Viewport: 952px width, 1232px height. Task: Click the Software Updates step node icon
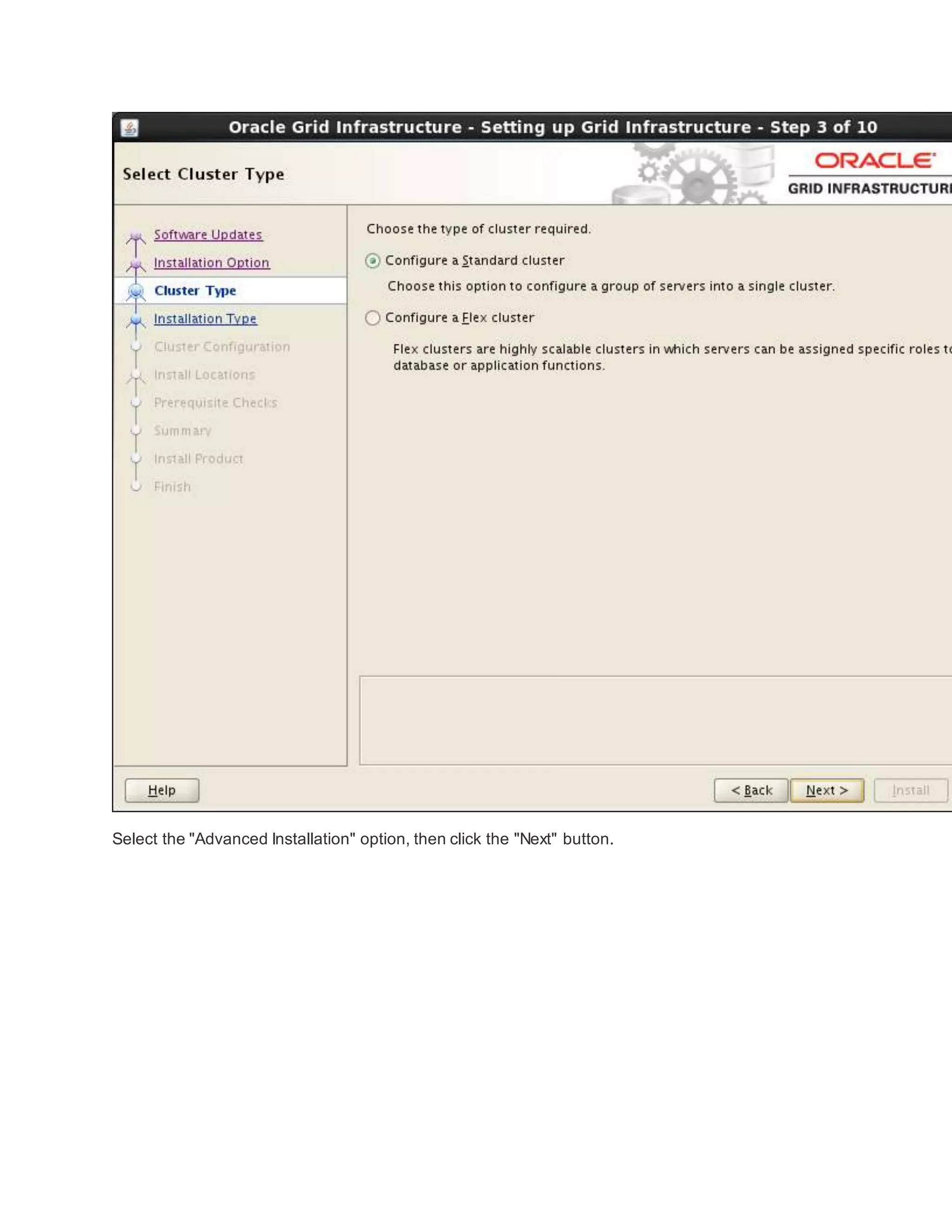click(136, 238)
